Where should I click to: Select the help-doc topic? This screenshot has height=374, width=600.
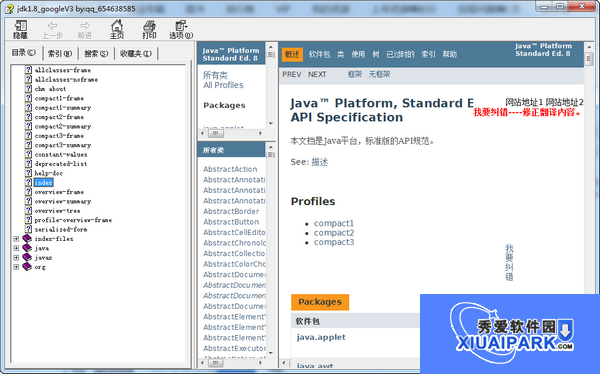point(49,173)
